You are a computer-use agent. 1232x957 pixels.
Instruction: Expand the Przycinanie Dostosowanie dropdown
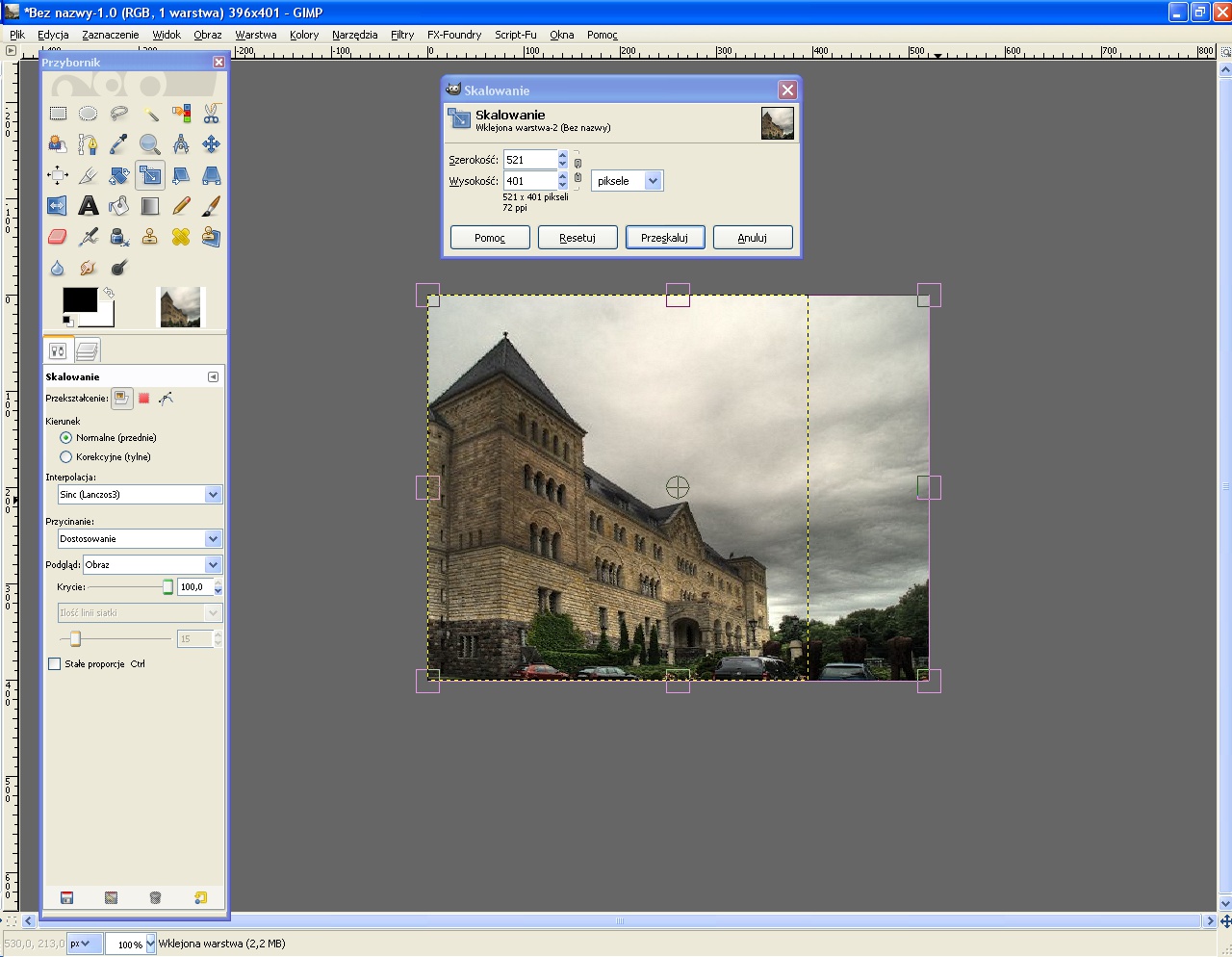tap(213, 539)
